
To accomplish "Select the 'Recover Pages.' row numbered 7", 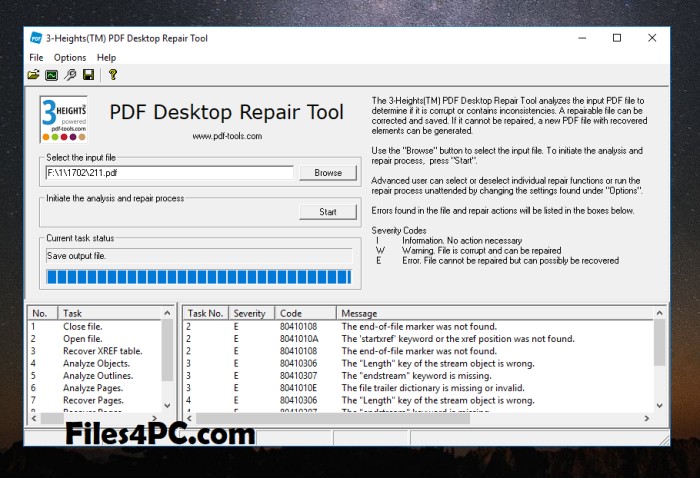I will tap(95, 400).
